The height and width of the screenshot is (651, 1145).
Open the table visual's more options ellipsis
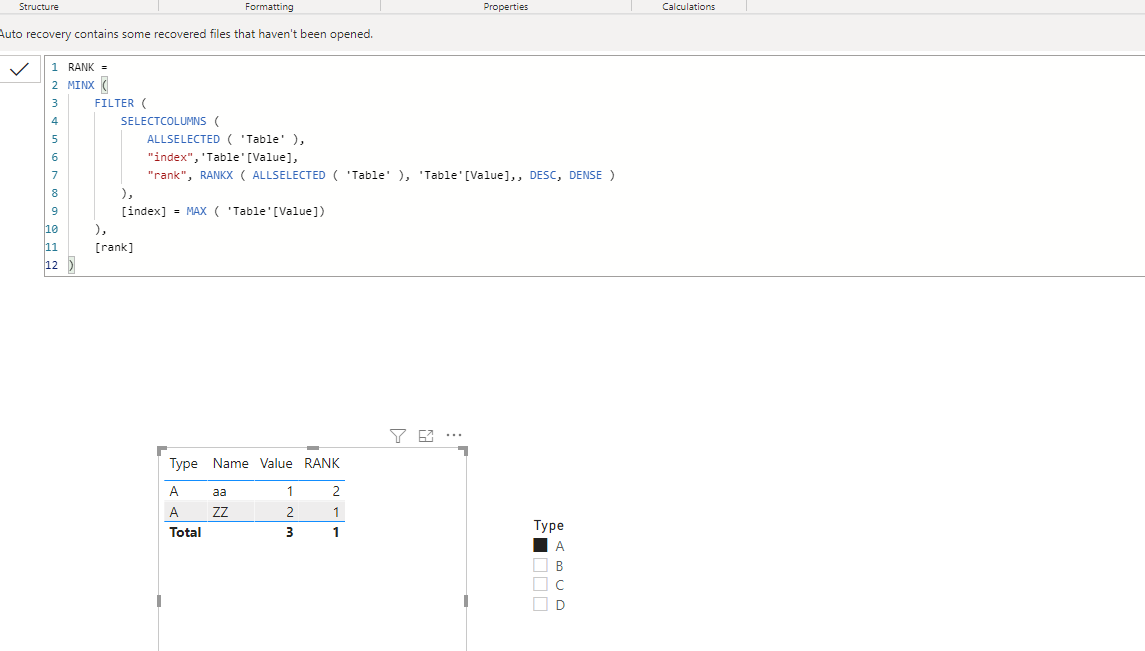(x=454, y=435)
